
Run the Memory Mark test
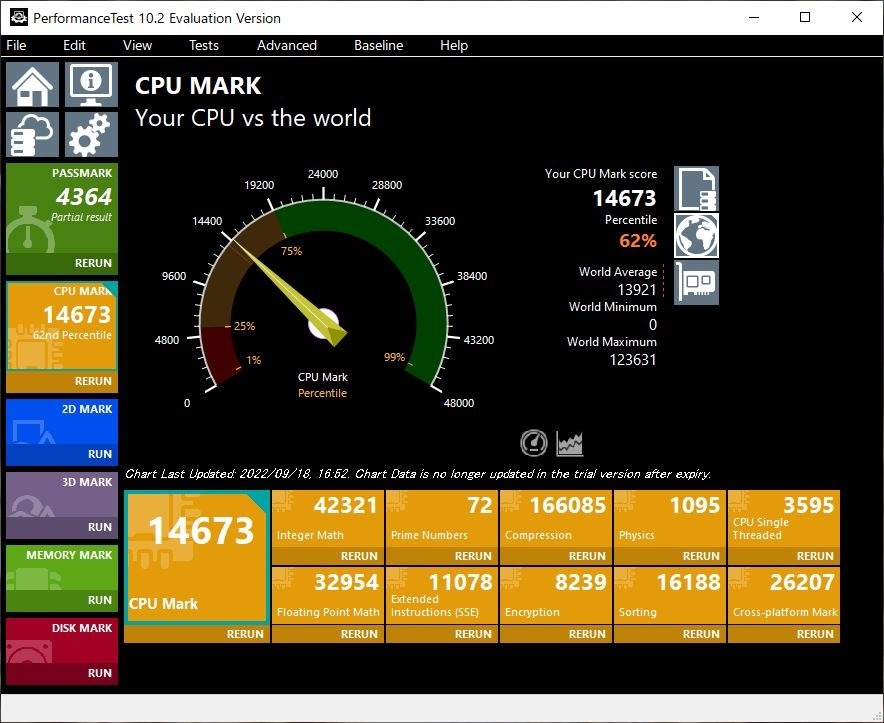coord(62,600)
